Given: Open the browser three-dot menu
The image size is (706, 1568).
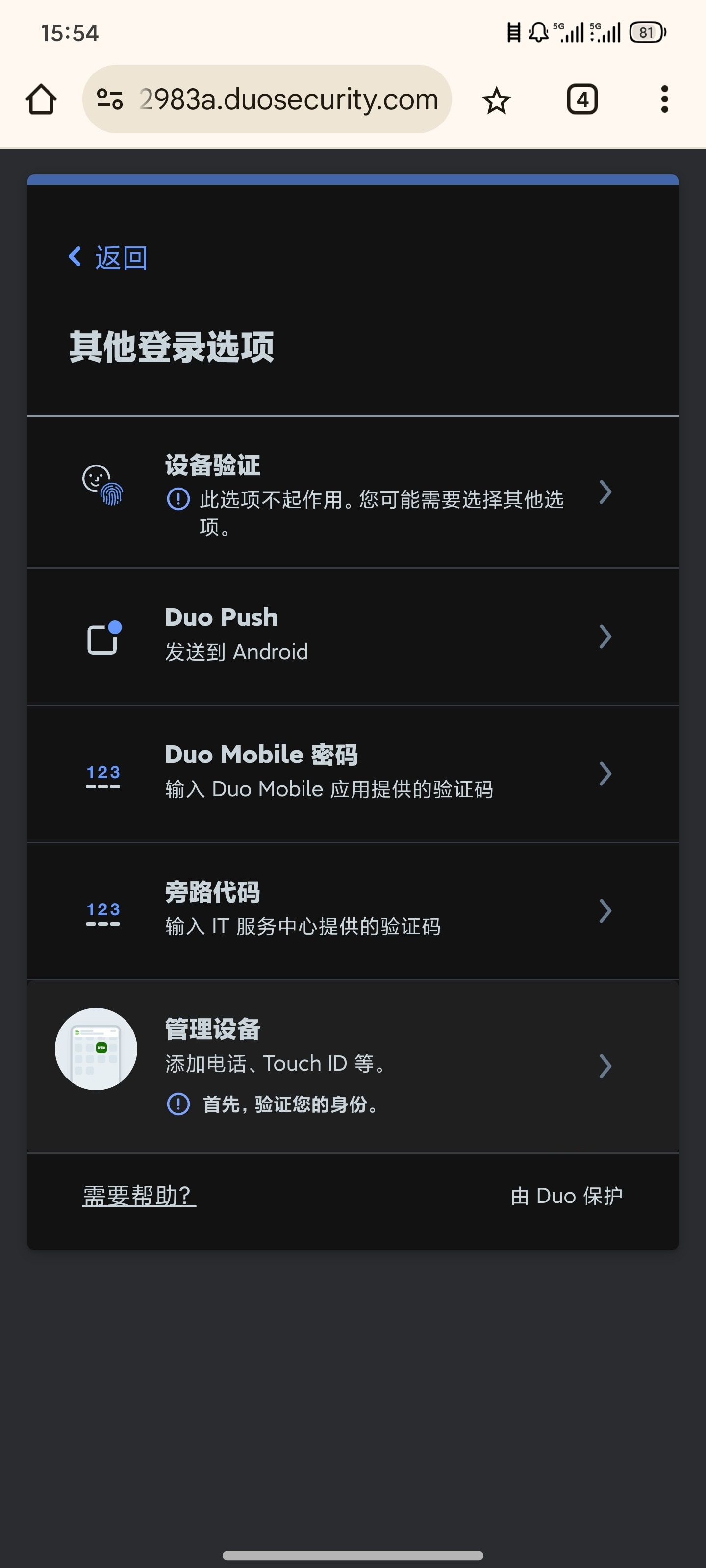Looking at the screenshot, I should coord(664,99).
